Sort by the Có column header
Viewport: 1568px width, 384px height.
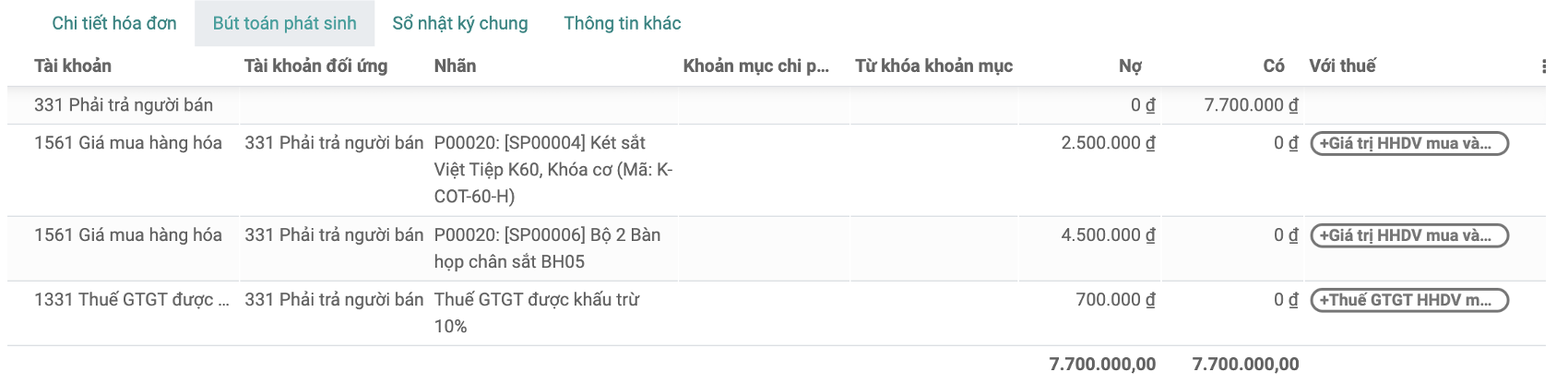pyautogui.click(x=1274, y=66)
